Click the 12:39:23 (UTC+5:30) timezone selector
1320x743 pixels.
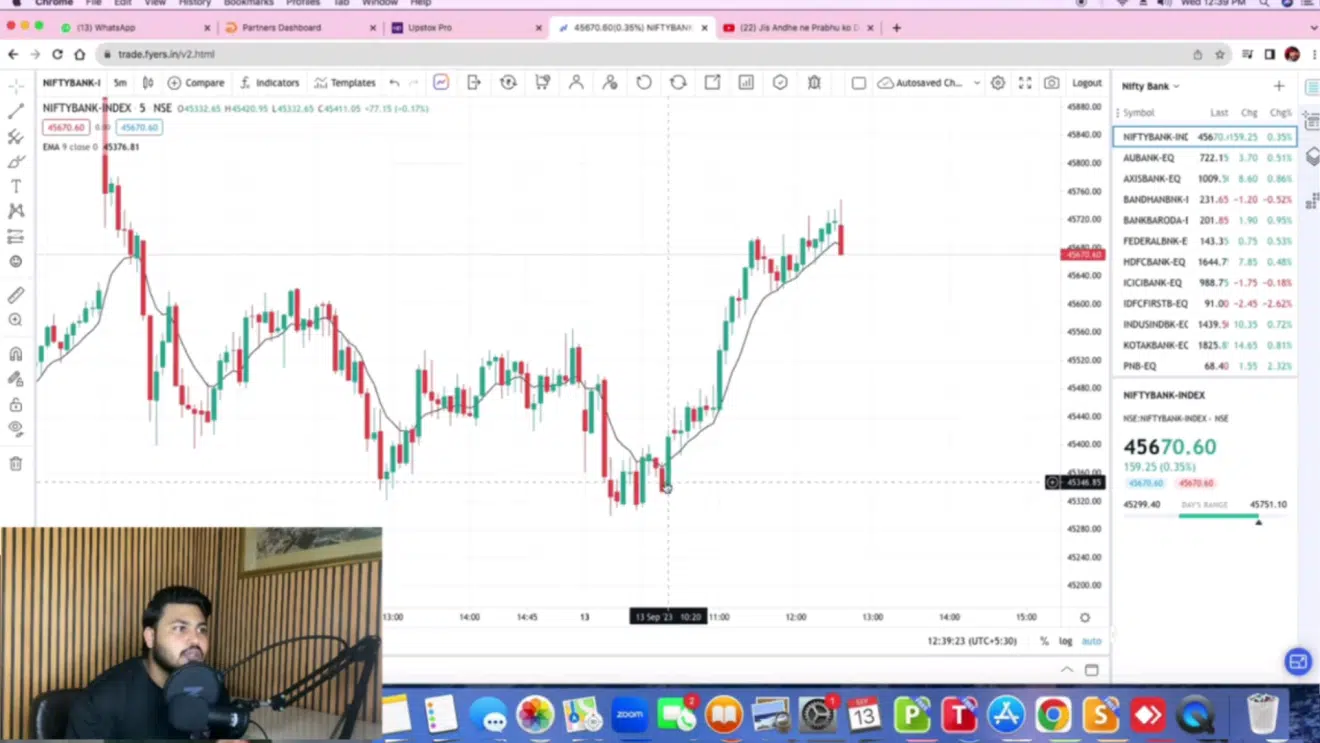[972, 641]
